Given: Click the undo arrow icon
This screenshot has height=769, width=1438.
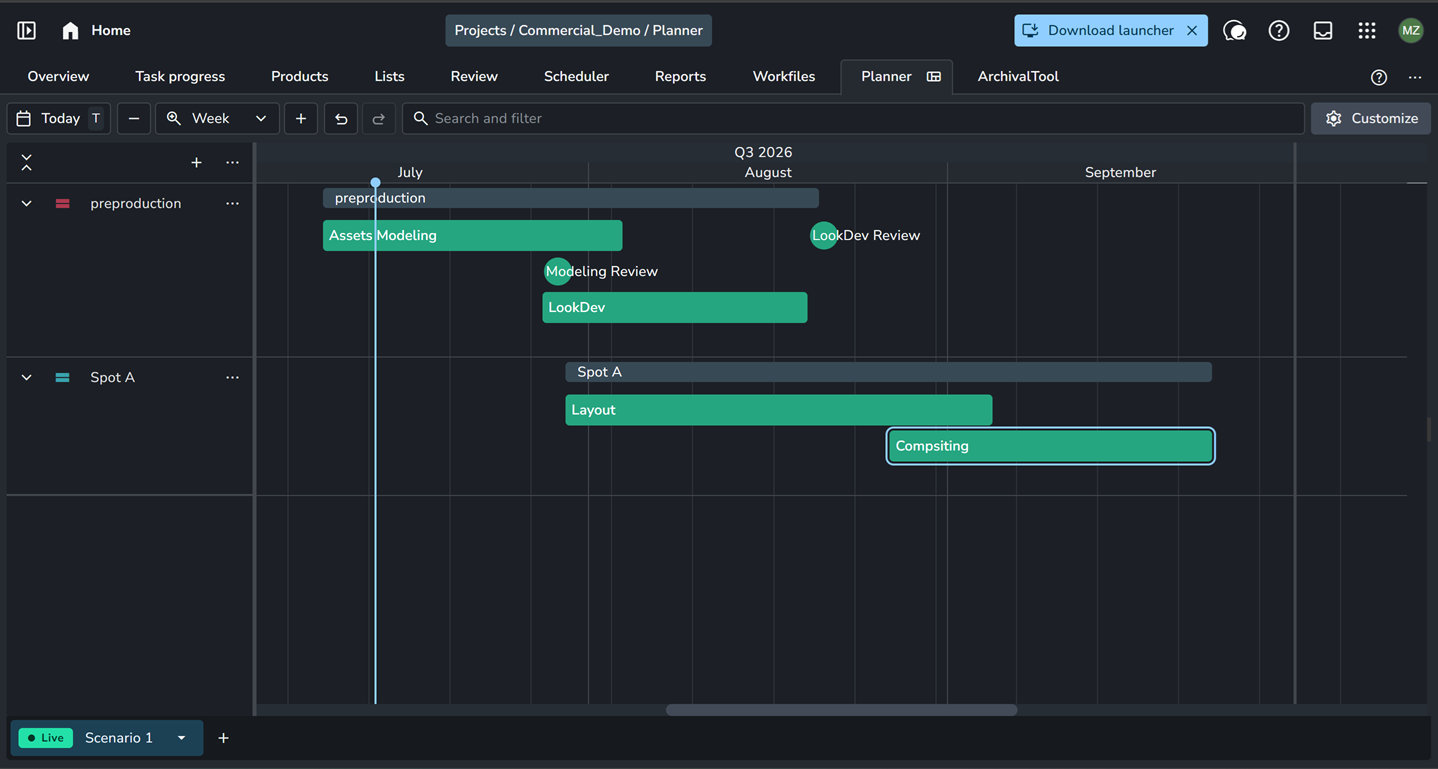Looking at the screenshot, I should pyautogui.click(x=341, y=118).
